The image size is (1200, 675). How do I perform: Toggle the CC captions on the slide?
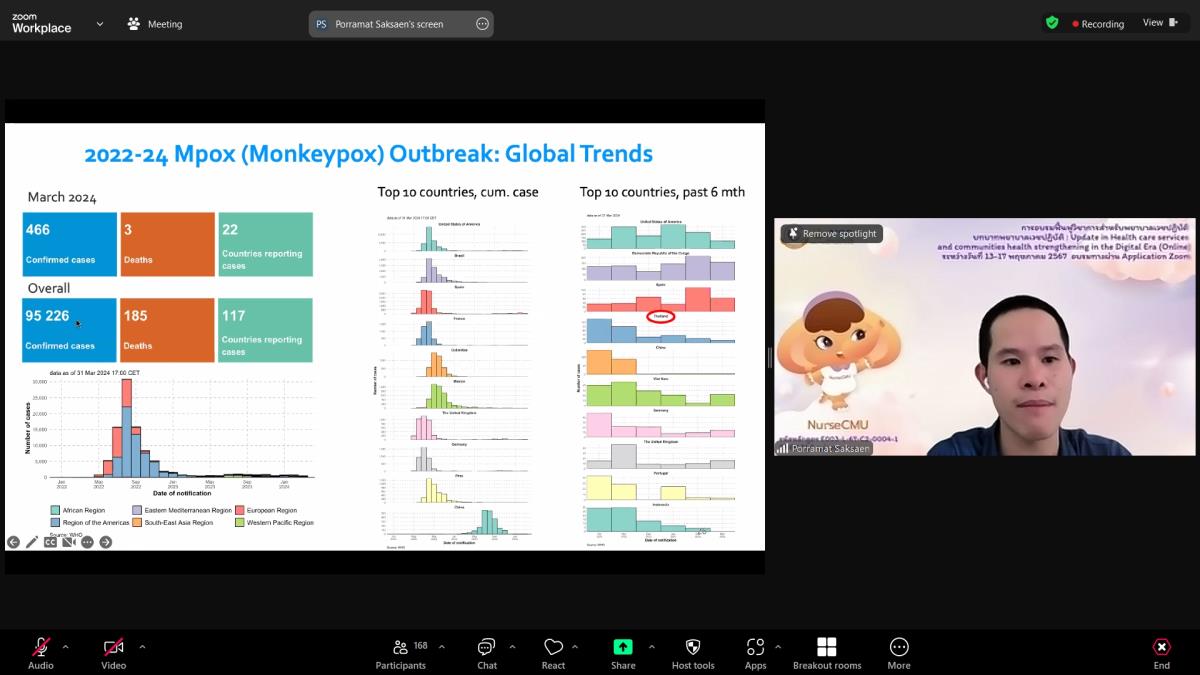click(x=50, y=542)
